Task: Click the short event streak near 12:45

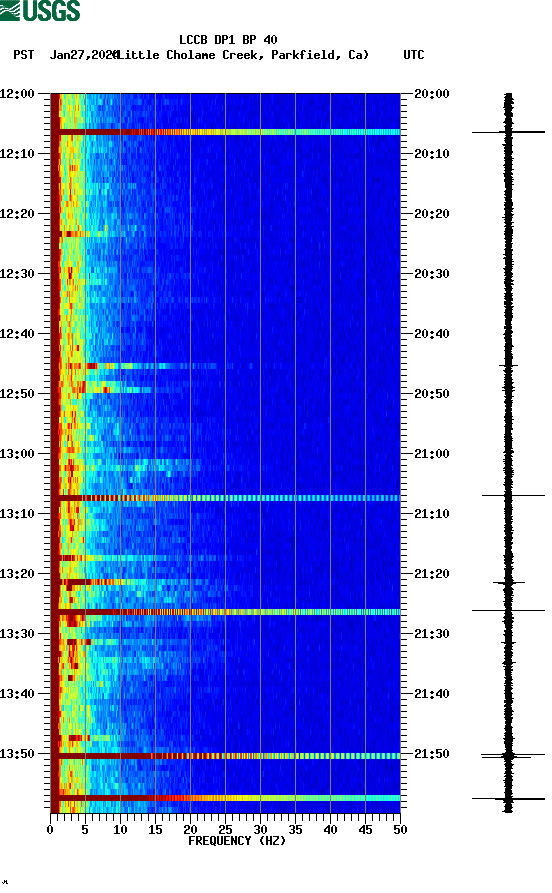Action: point(140,366)
